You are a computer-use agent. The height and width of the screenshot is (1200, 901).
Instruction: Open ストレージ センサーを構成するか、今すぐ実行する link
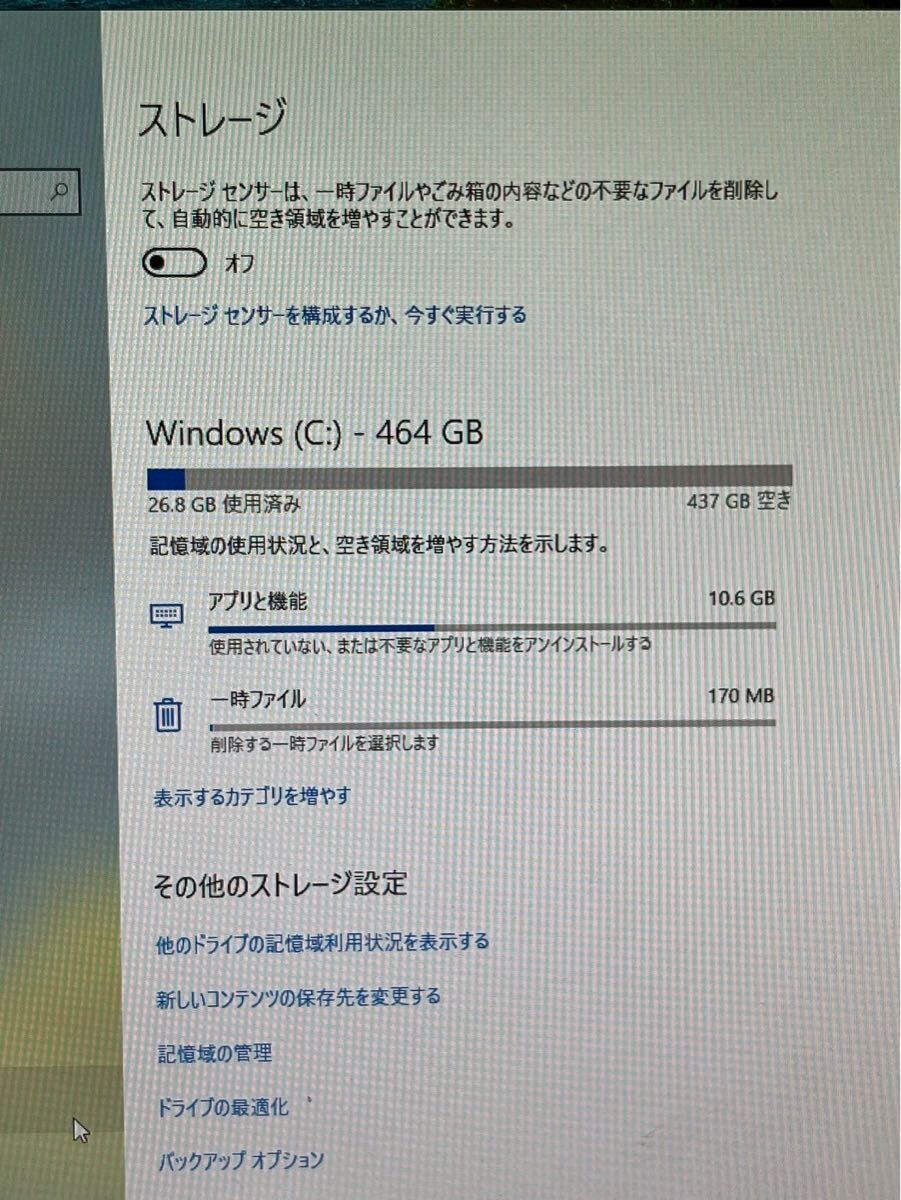(336, 315)
